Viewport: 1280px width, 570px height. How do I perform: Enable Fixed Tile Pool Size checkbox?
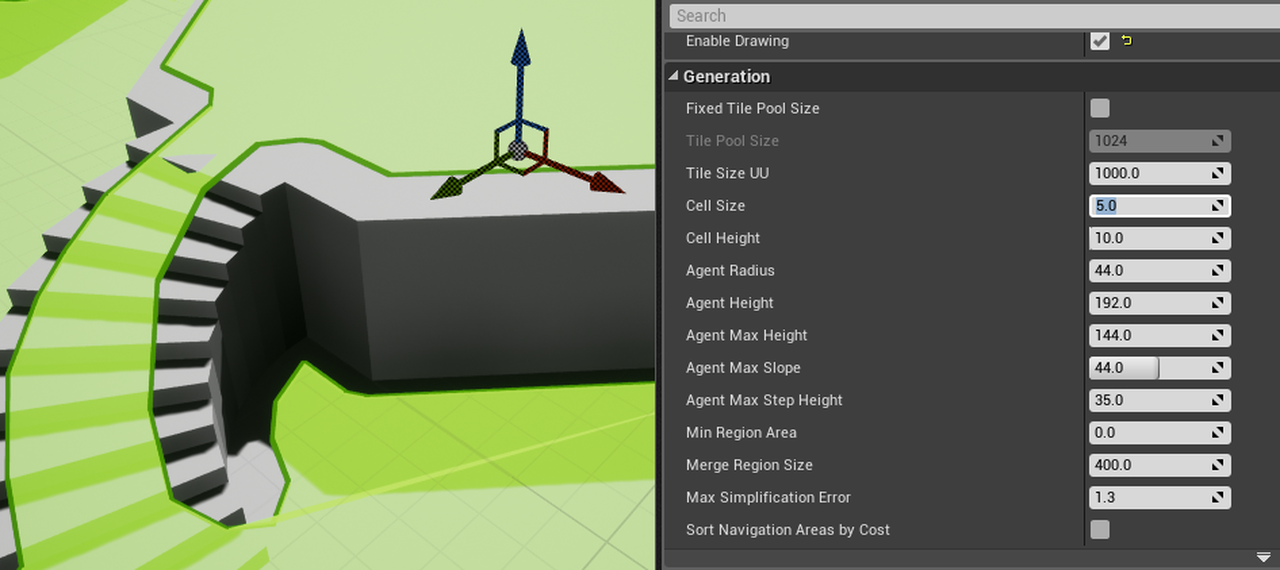1100,108
